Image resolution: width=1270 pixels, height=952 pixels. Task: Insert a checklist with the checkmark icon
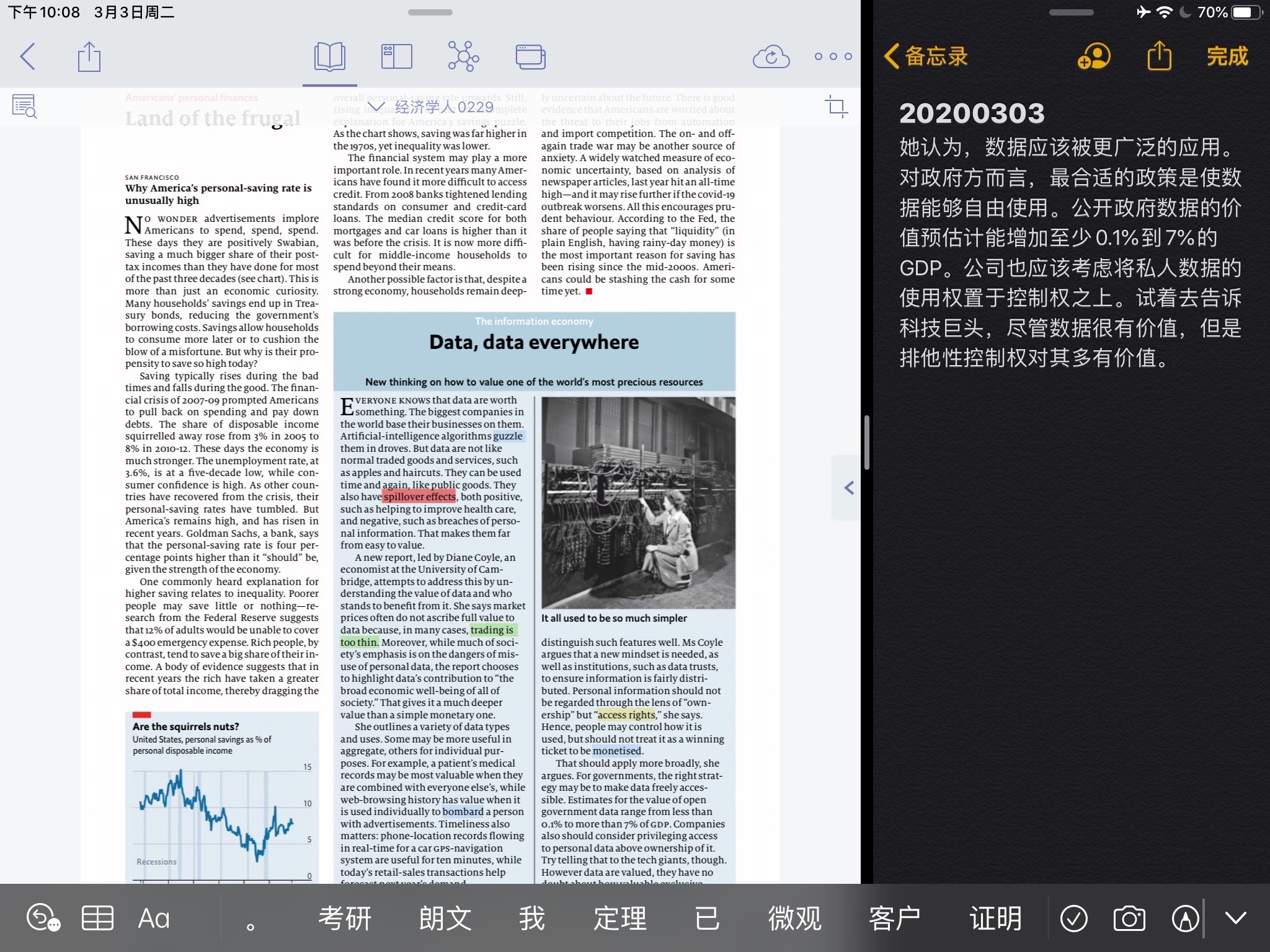[x=1073, y=918]
